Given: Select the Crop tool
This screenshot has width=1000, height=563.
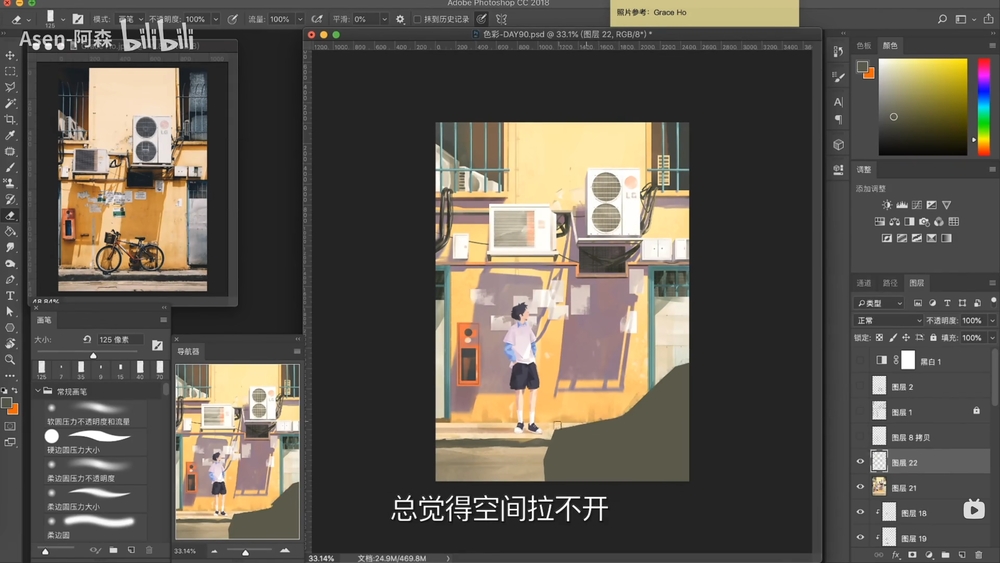Looking at the screenshot, I should point(11,119).
